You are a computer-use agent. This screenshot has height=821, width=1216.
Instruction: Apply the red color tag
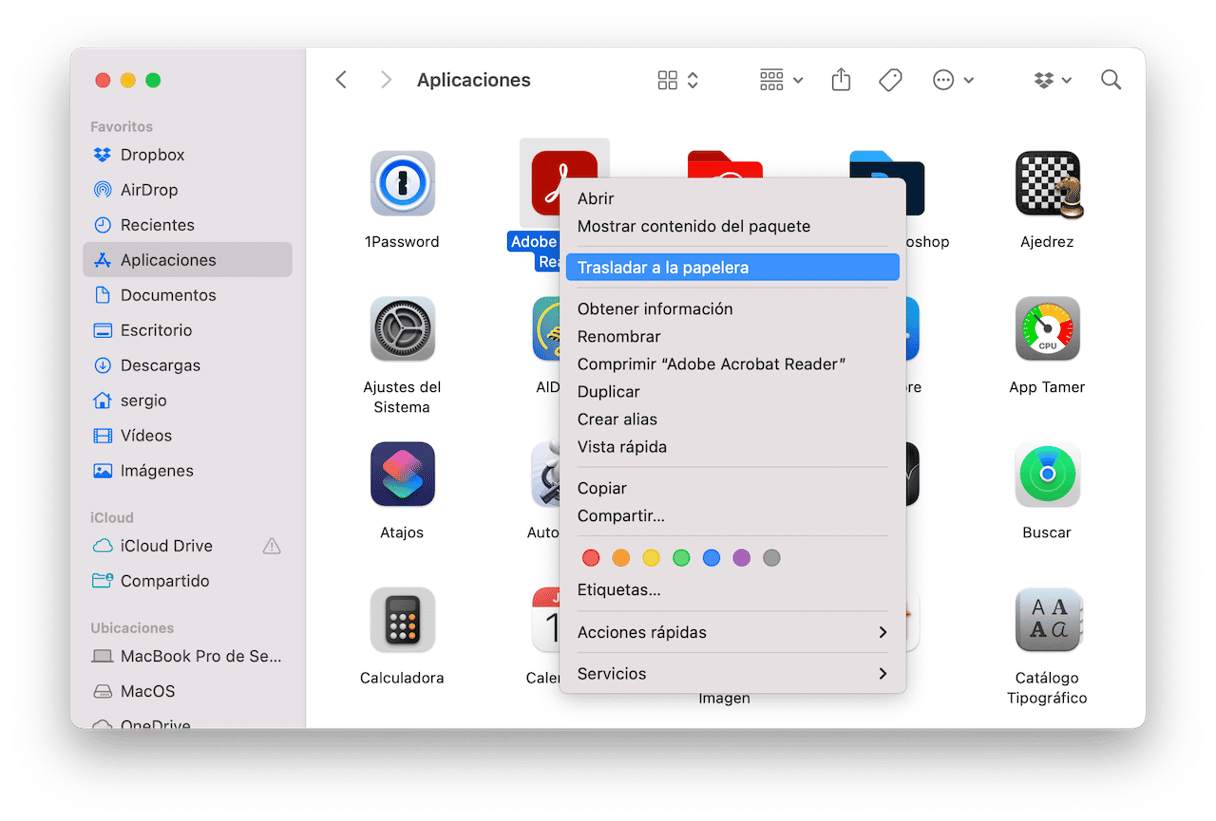(x=591, y=558)
